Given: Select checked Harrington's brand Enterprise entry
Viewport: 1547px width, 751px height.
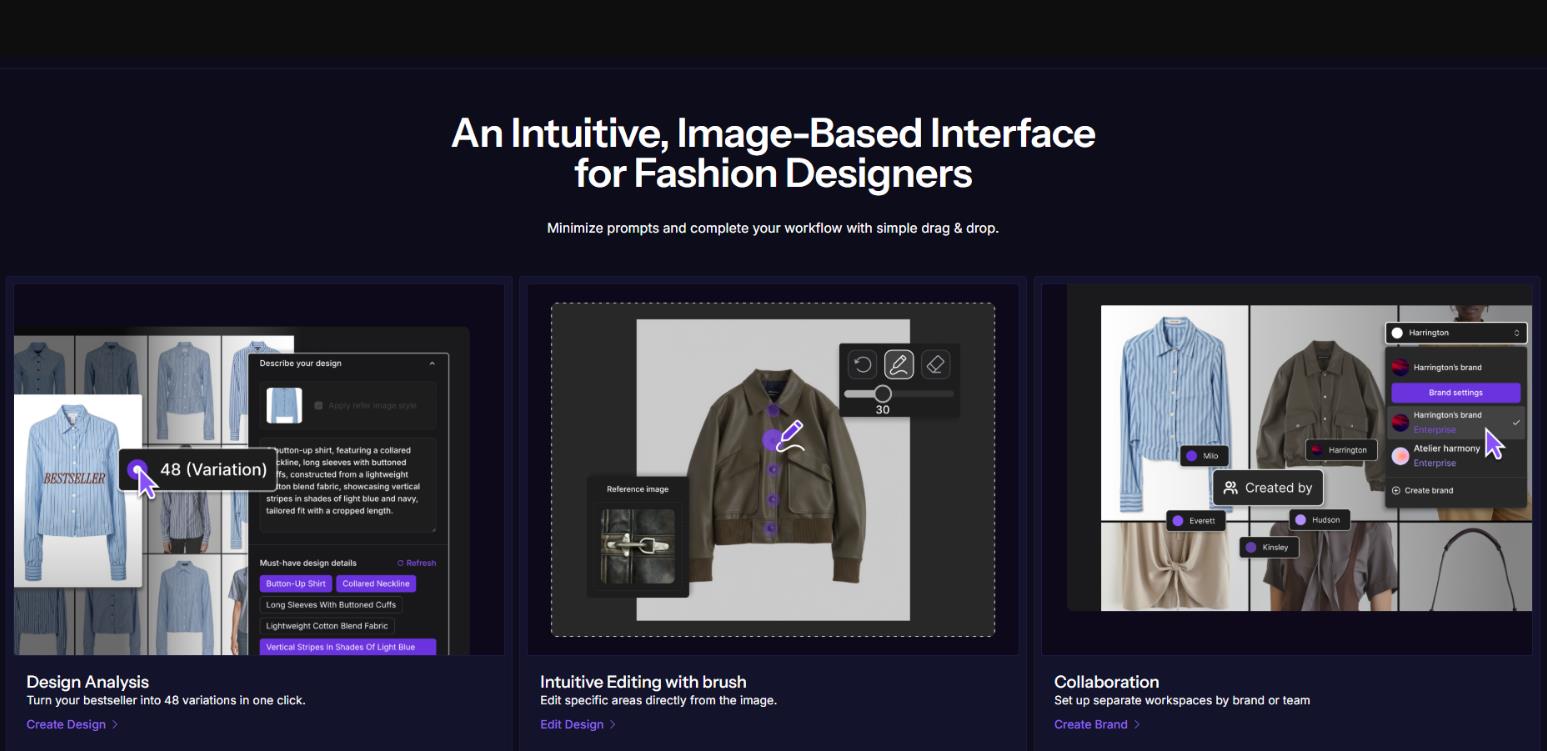Looking at the screenshot, I should (x=1455, y=422).
